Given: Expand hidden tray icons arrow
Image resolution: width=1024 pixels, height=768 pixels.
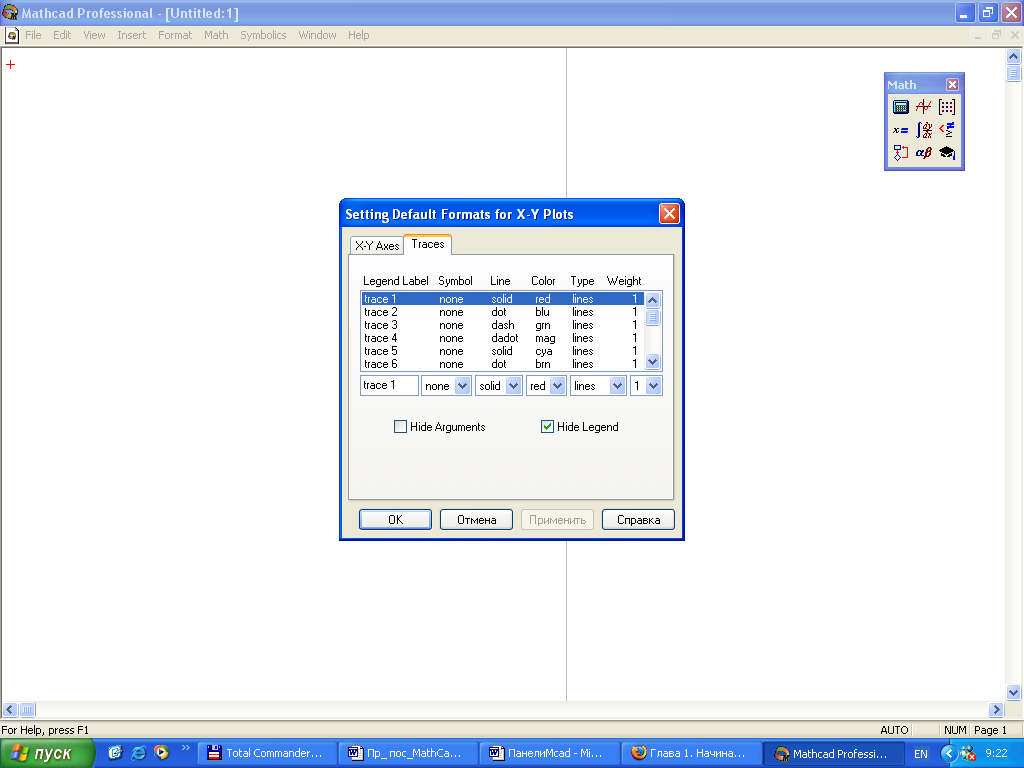Looking at the screenshot, I should tap(949, 754).
